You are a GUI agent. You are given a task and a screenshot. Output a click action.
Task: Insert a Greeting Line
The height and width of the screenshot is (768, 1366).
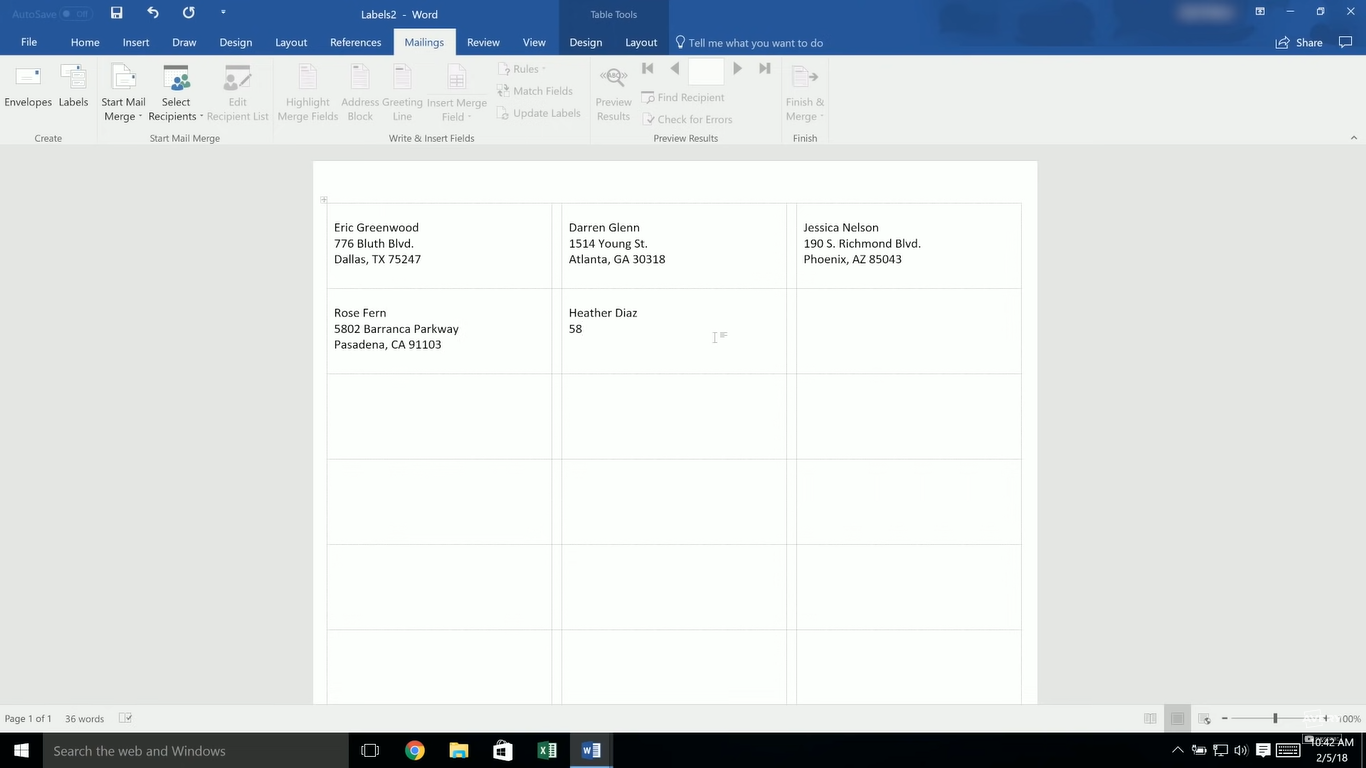tap(402, 90)
